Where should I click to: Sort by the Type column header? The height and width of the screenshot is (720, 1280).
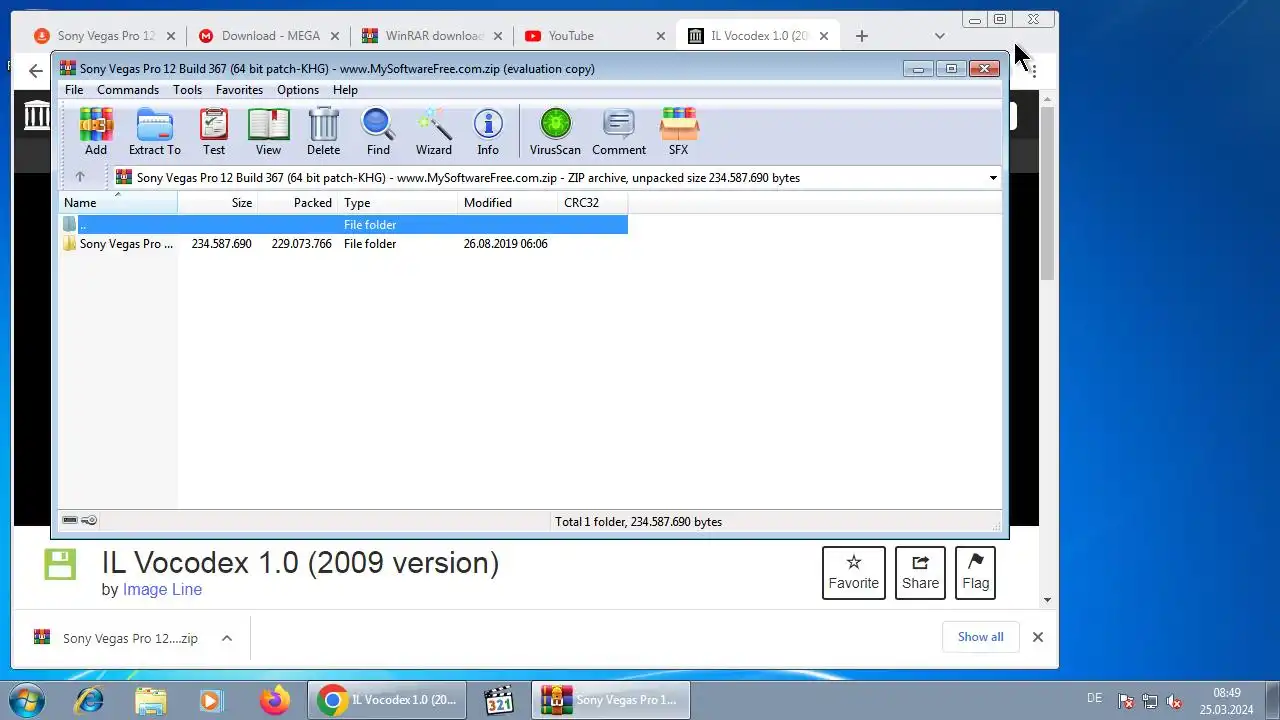[x=398, y=202]
